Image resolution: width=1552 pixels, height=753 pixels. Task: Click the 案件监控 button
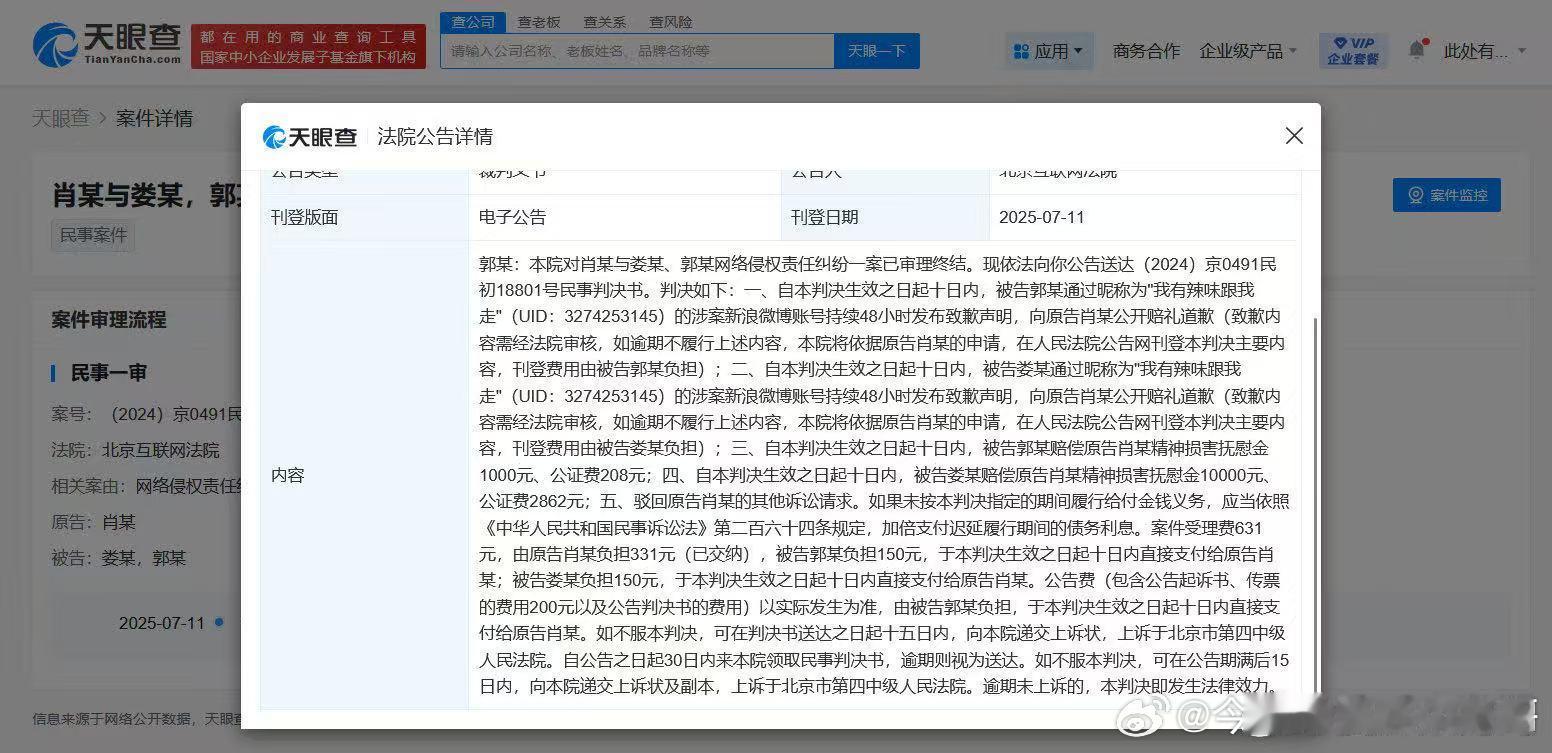(x=1446, y=195)
